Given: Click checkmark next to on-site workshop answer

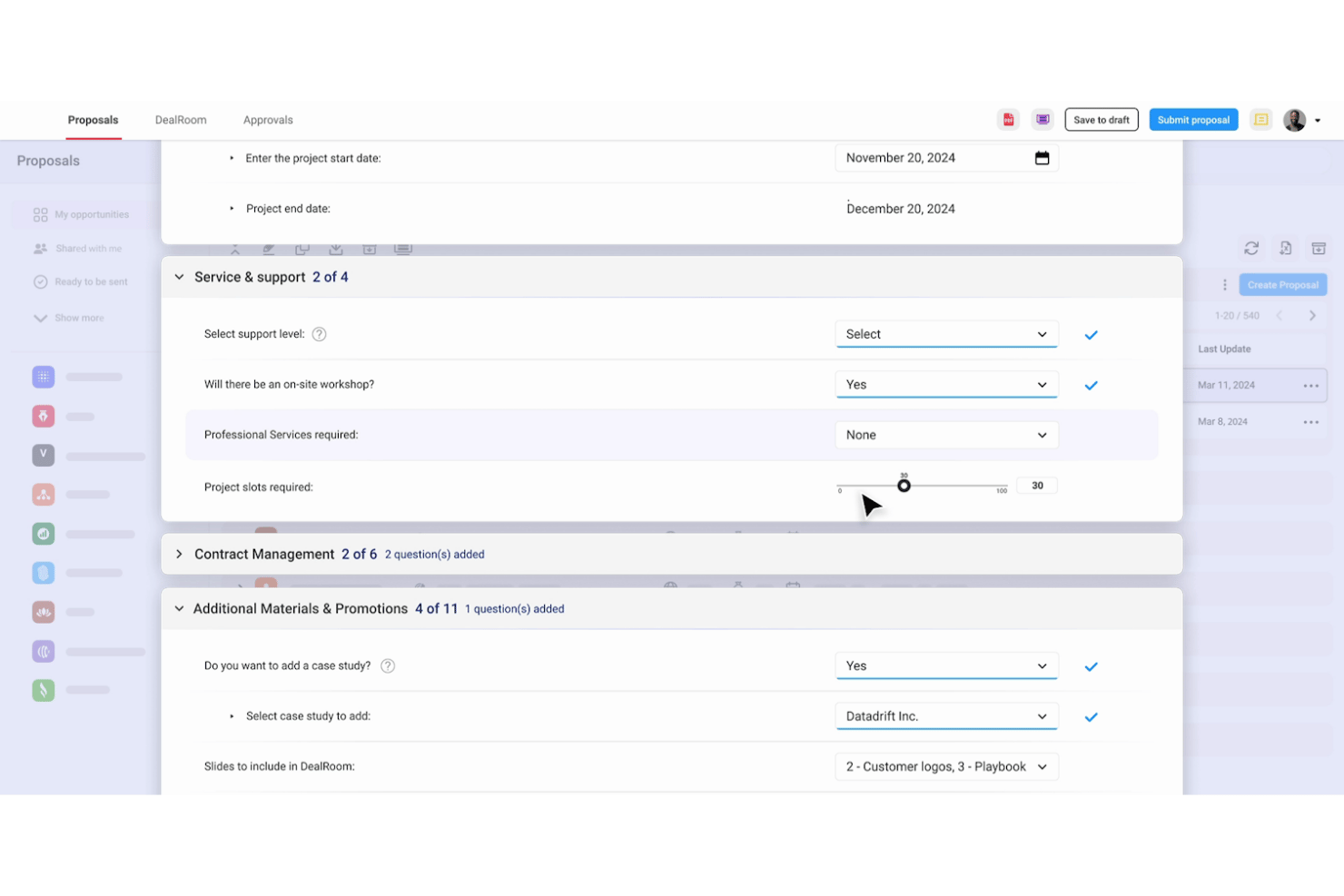Looking at the screenshot, I should coord(1091,385).
